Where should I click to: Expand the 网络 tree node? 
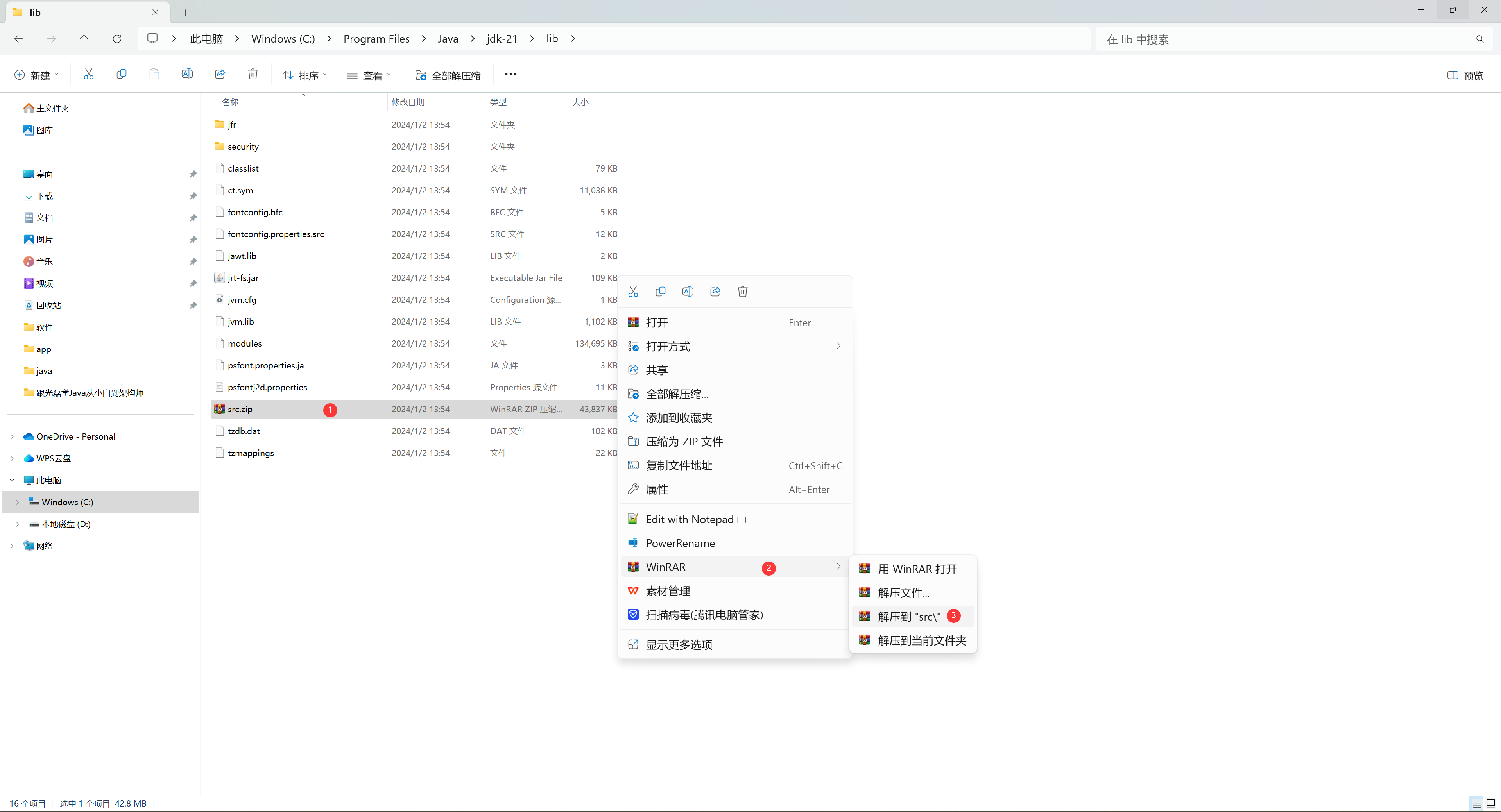pyautogui.click(x=12, y=546)
